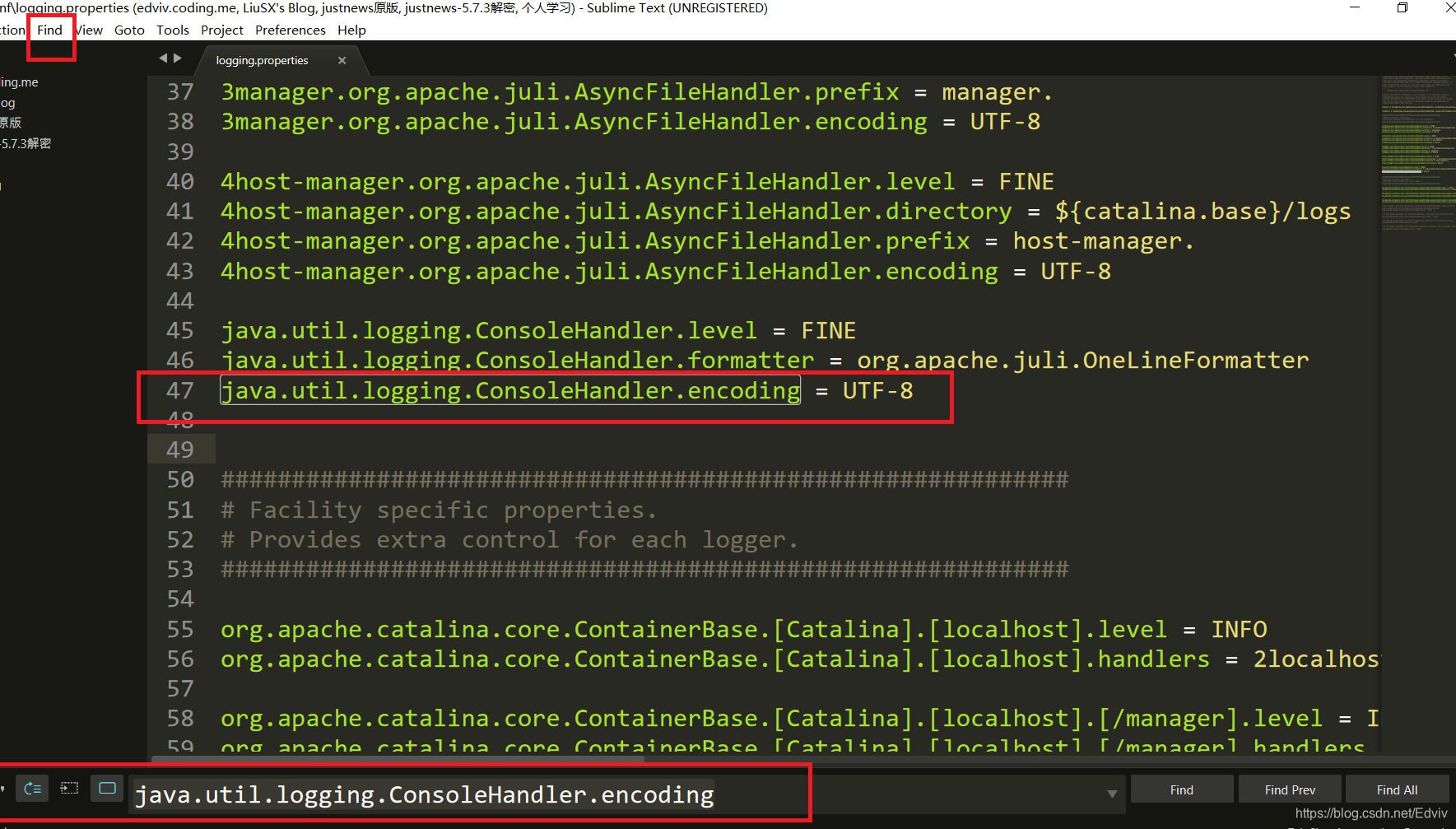Select the sidebar folder ending in '原版'
Viewport: 1456px width, 829px height.
click(12, 123)
